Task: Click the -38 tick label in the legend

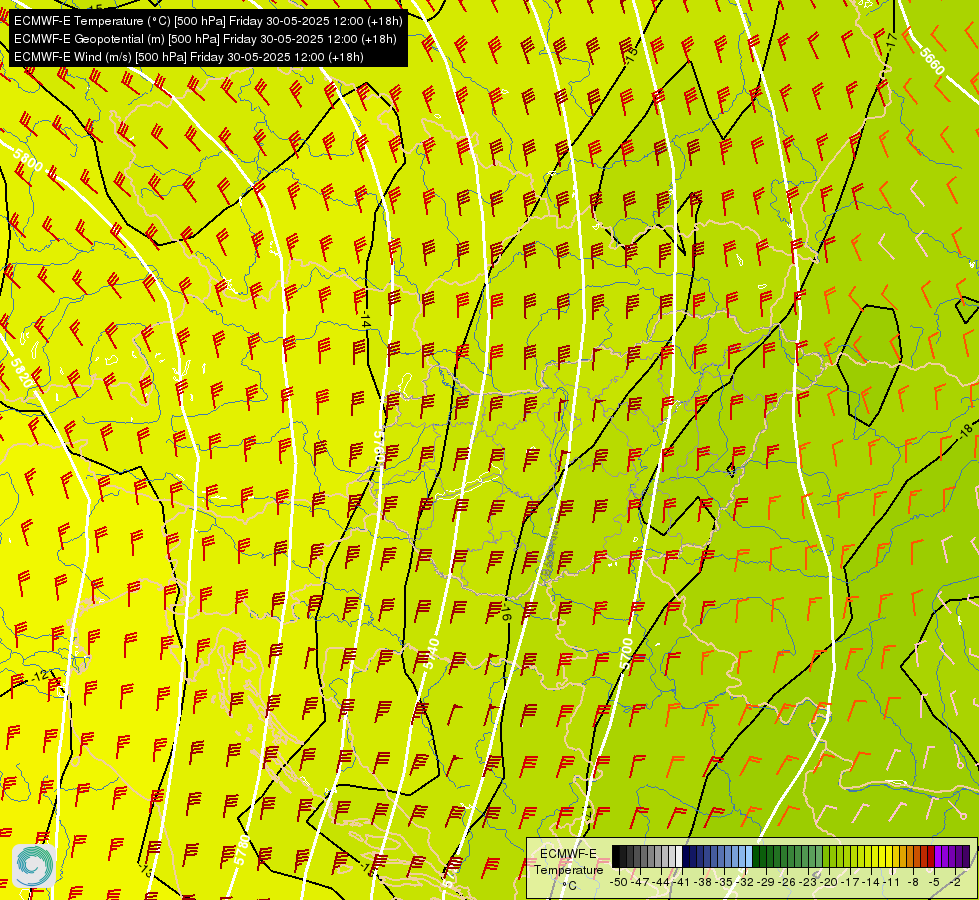Action: tap(703, 882)
